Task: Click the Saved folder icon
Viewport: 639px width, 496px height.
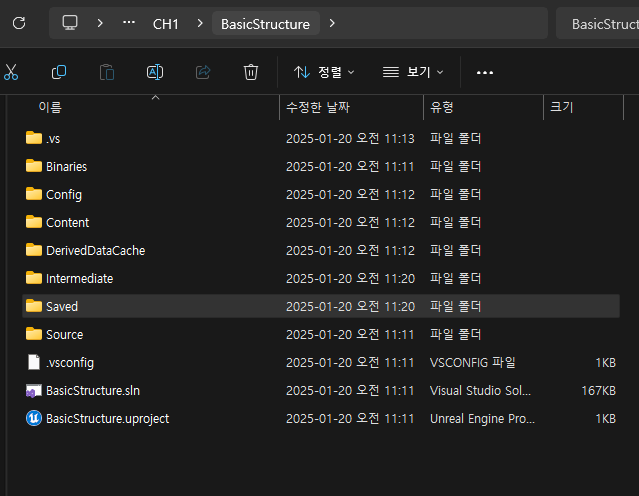Action: click(34, 306)
